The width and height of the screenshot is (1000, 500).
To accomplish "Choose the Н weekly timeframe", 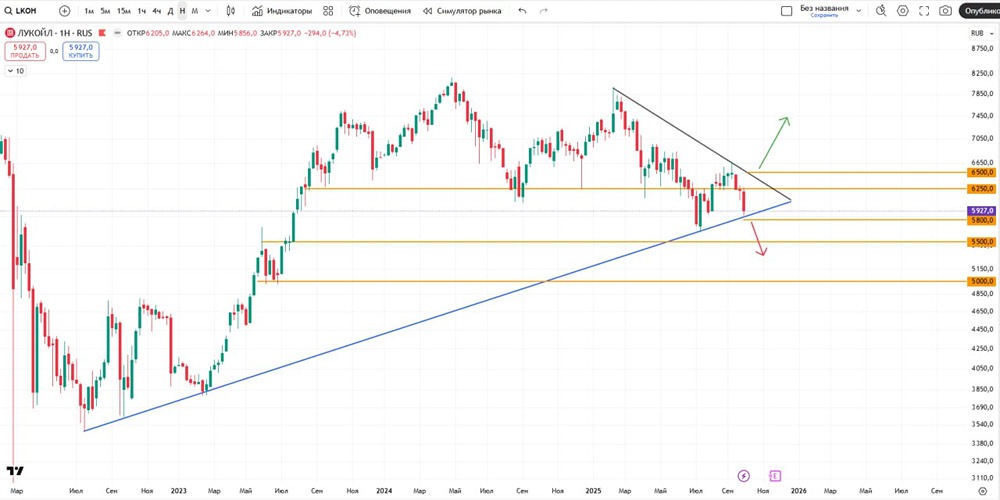I will tap(182, 11).
